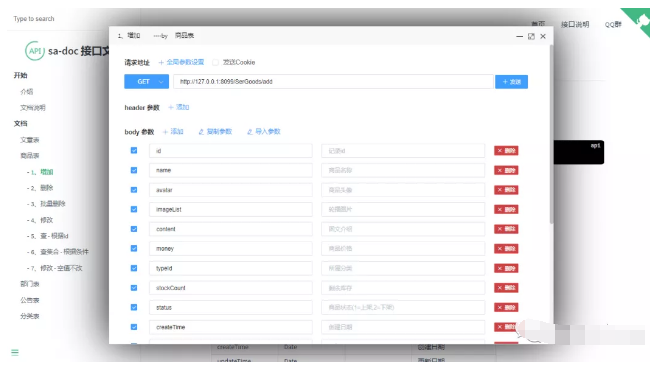Screen dimensions: 650x373
Task: Delete the name body parameter row
Action: coord(506,170)
